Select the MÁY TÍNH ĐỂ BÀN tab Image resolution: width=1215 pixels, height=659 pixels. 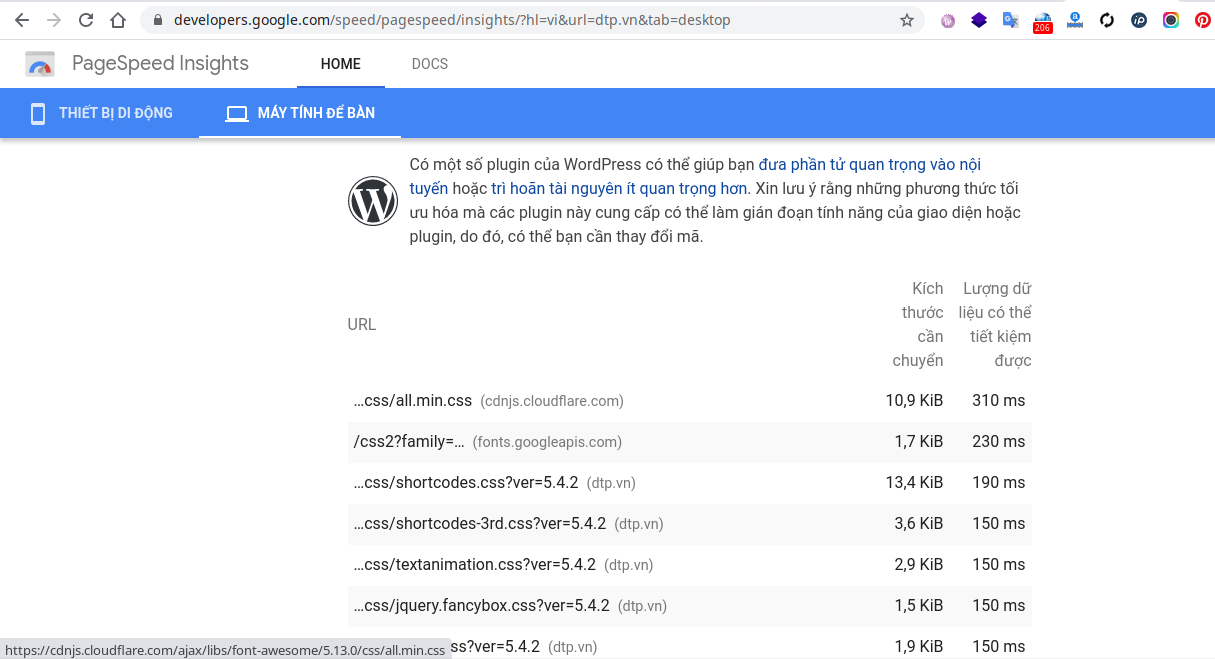[x=300, y=113]
